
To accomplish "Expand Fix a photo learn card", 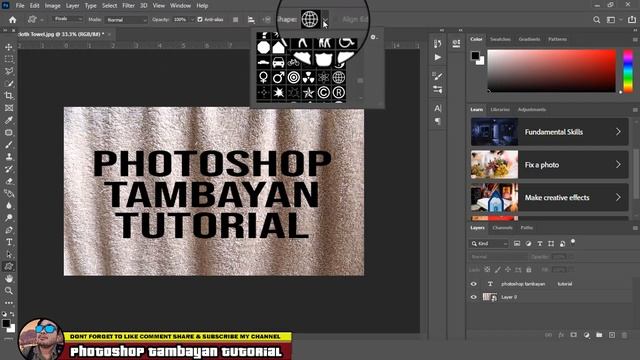I will tap(549, 164).
